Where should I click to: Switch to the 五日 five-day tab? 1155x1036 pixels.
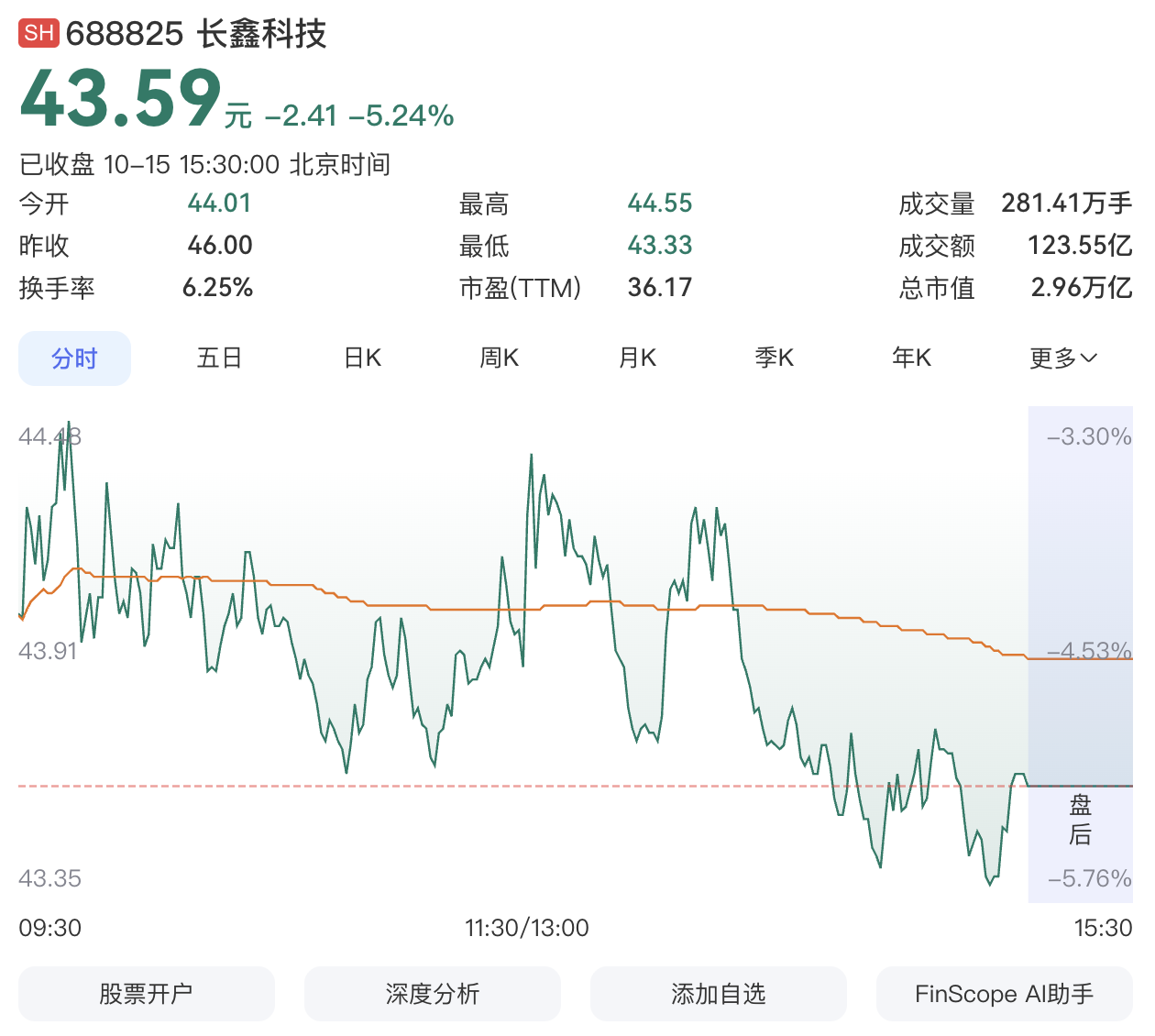(219, 358)
